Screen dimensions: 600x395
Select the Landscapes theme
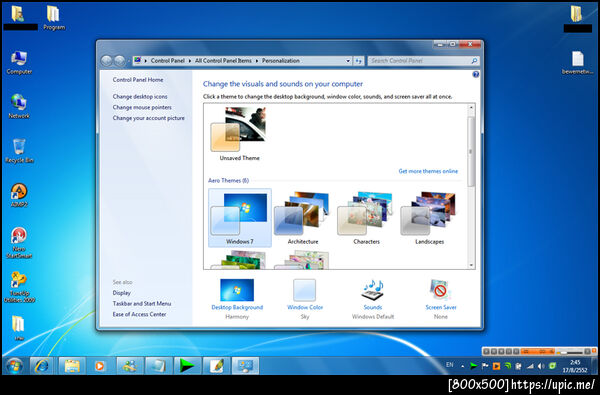click(x=429, y=217)
